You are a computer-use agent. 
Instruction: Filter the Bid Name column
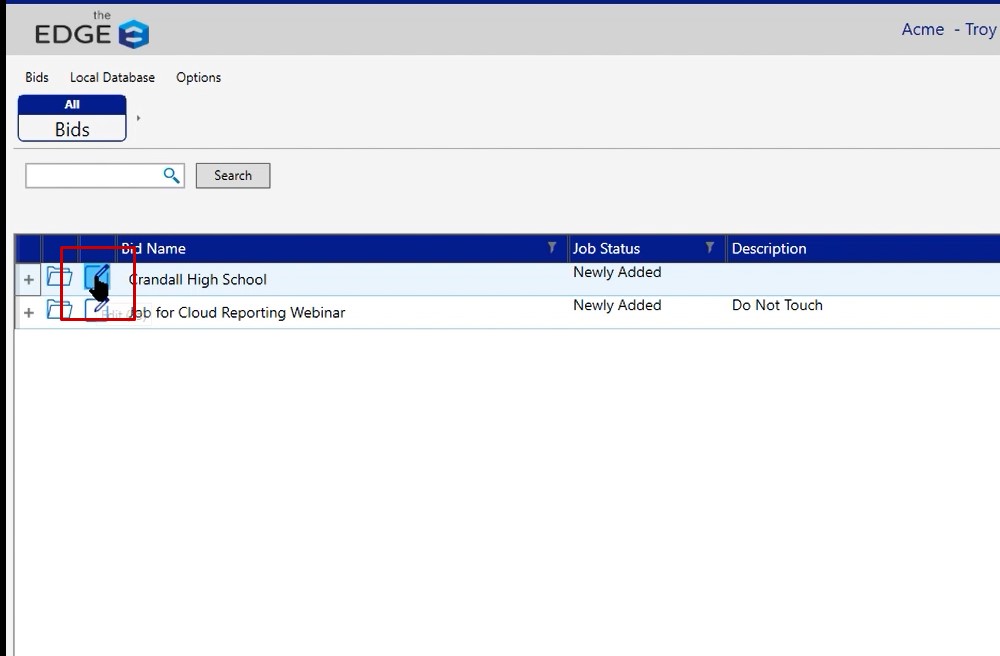(552, 248)
